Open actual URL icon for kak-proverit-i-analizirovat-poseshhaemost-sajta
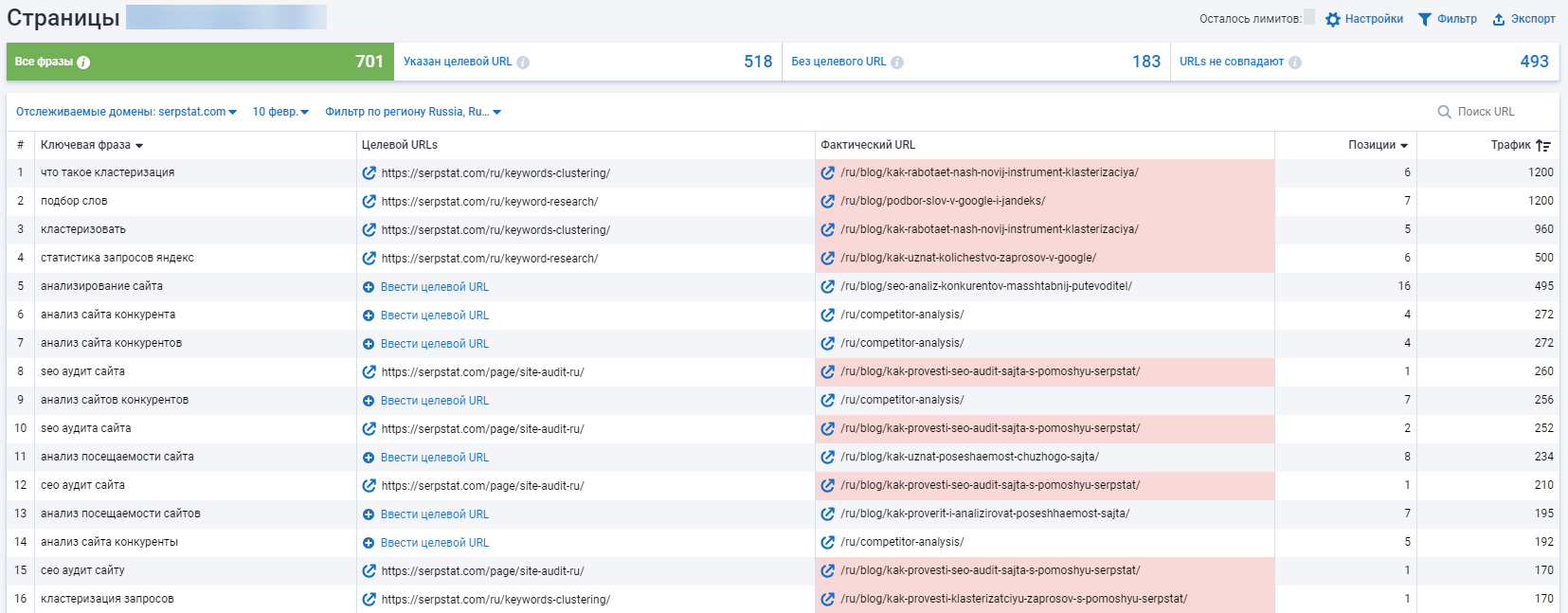1568x613 pixels. coord(828,514)
